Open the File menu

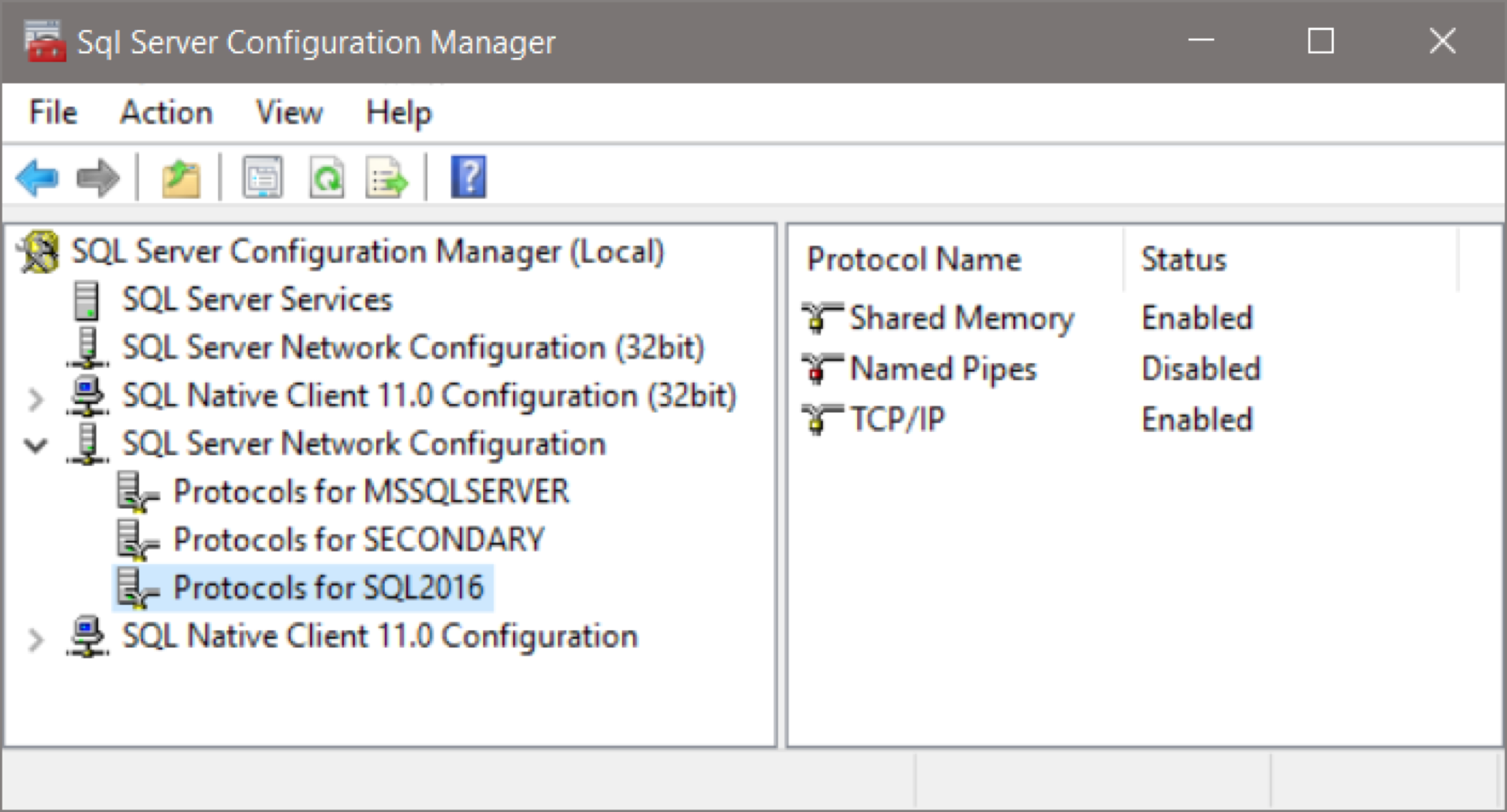53,113
